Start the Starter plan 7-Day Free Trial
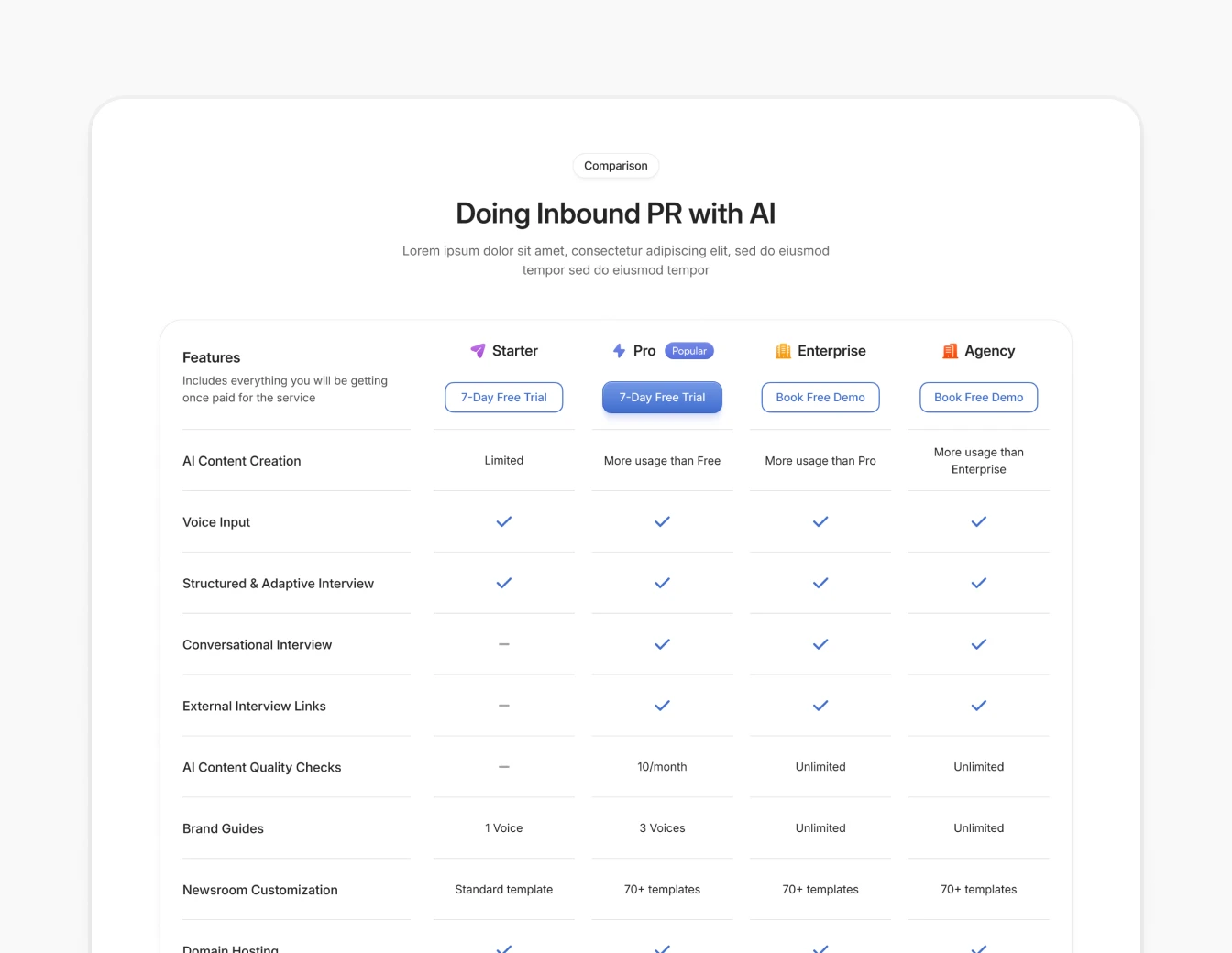 [504, 398]
